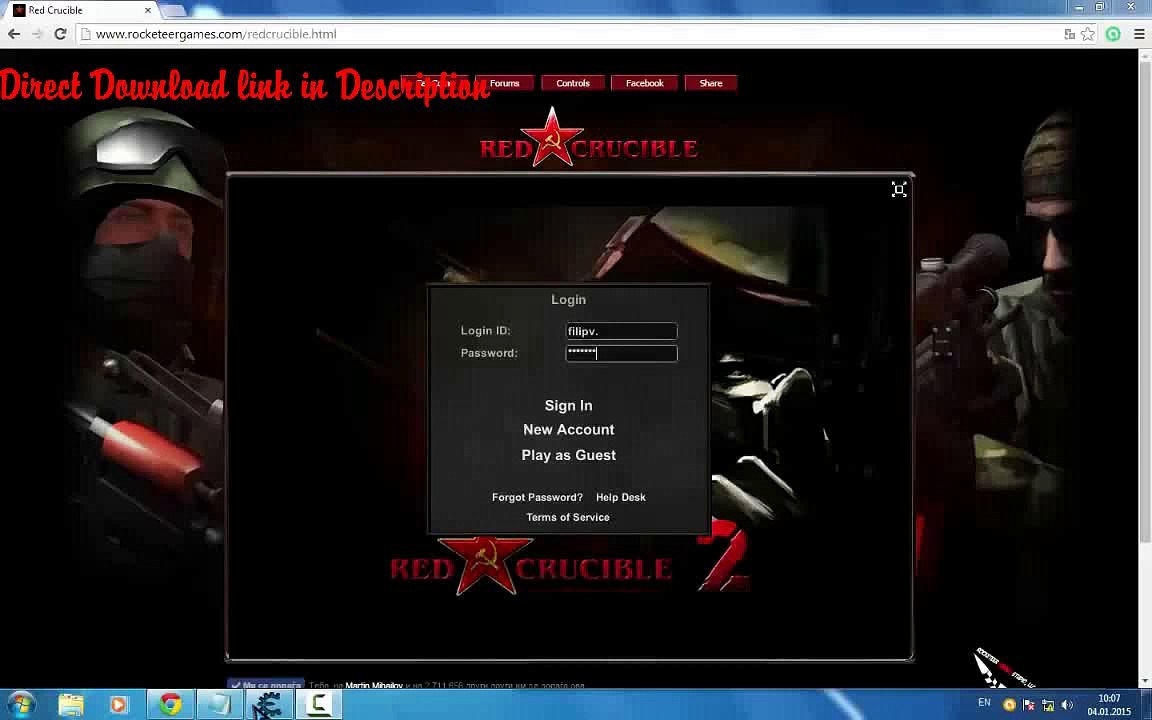This screenshot has width=1152, height=720.
Task: Click the volume speaker icon in the tray
Action: click(1067, 705)
